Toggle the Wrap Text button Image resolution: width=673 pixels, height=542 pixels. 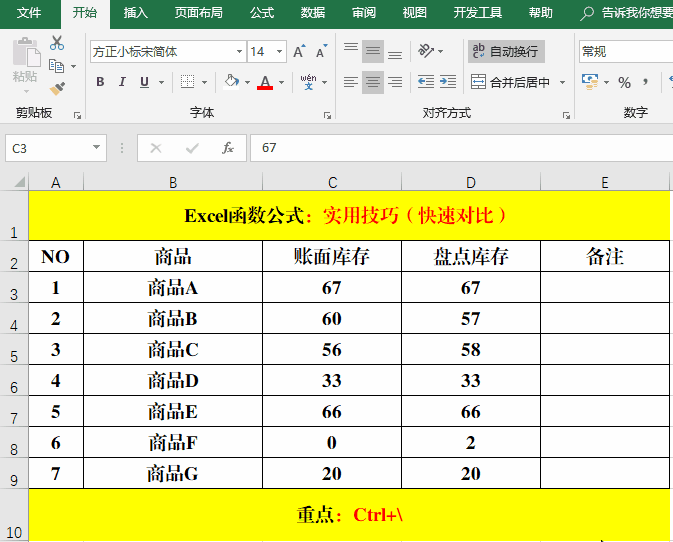[x=506, y=51]
